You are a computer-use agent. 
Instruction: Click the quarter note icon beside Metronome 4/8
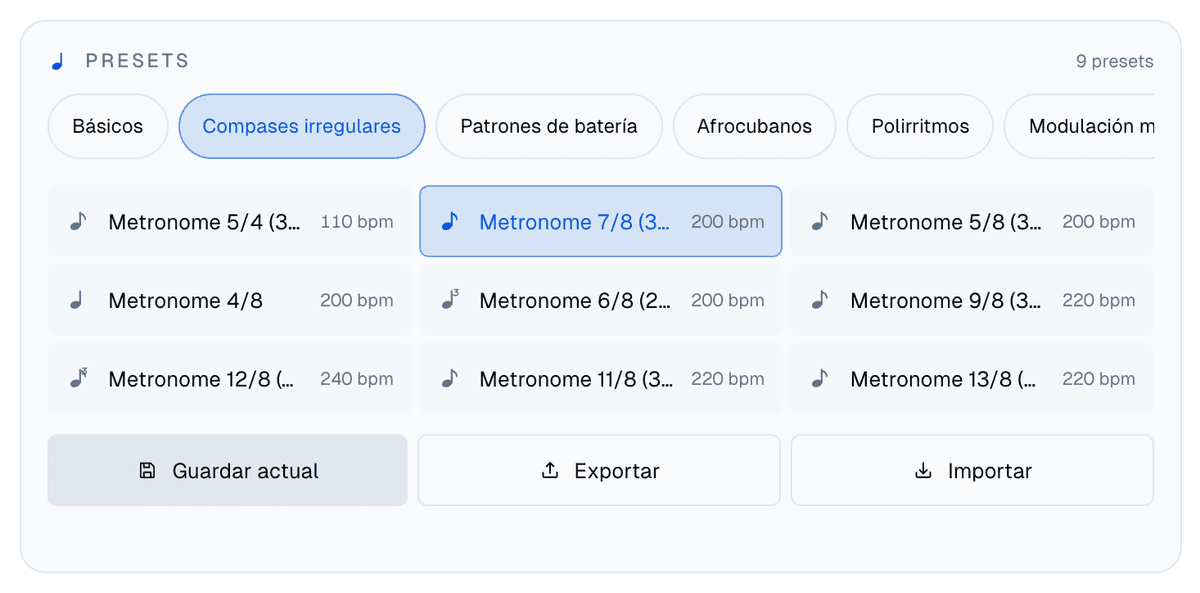[x=78, y=300]
